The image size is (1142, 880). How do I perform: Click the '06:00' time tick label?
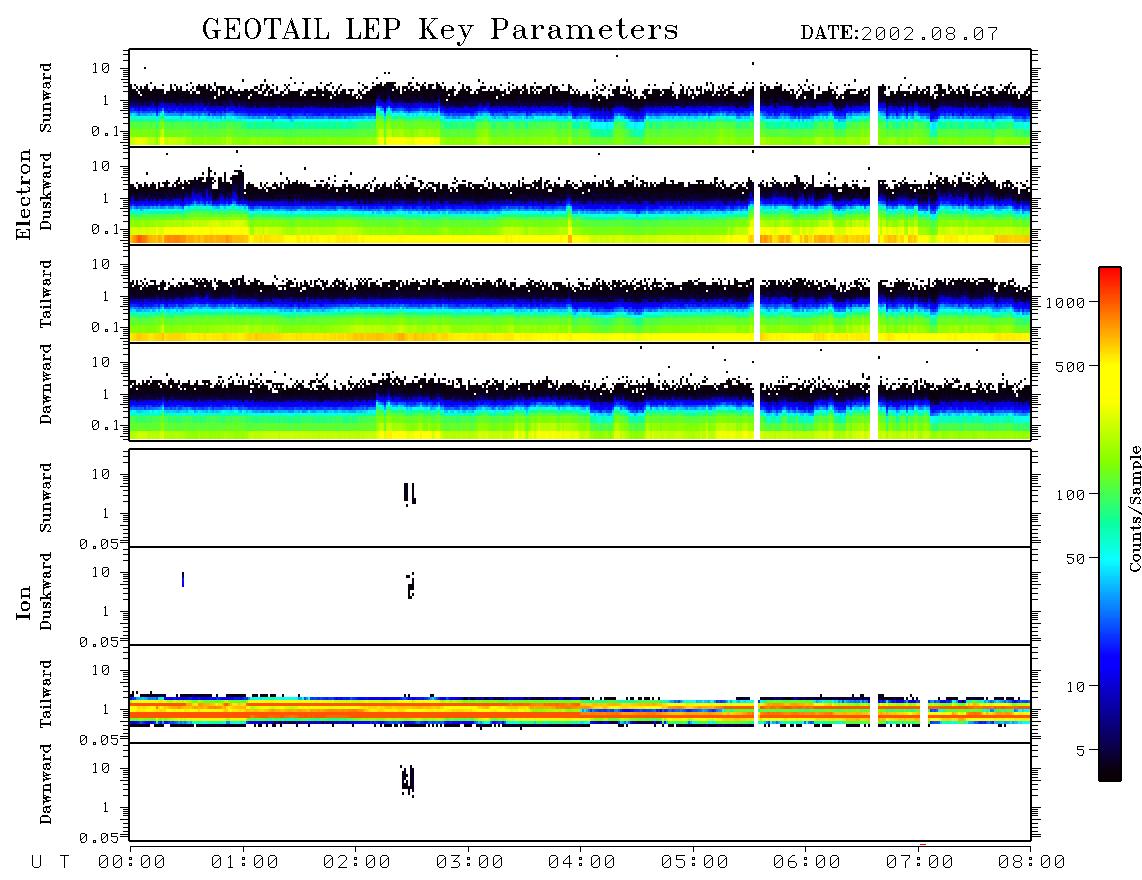807,863
